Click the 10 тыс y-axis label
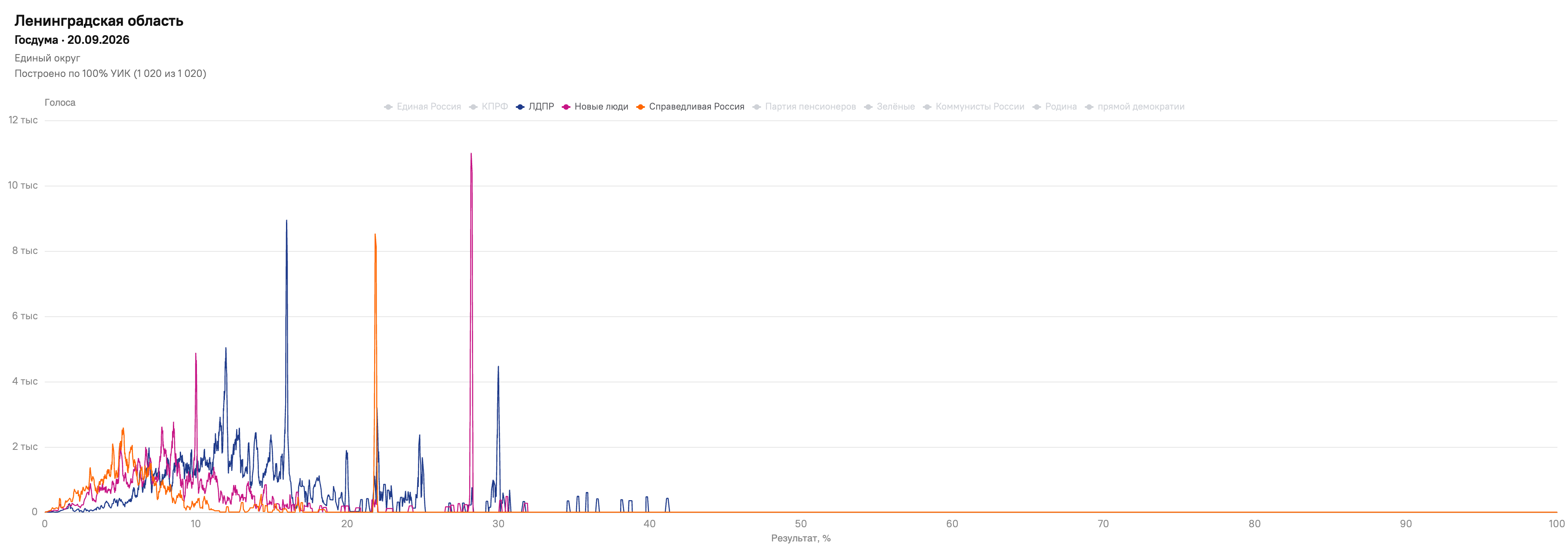The image size is (1568, 550). 23,186
